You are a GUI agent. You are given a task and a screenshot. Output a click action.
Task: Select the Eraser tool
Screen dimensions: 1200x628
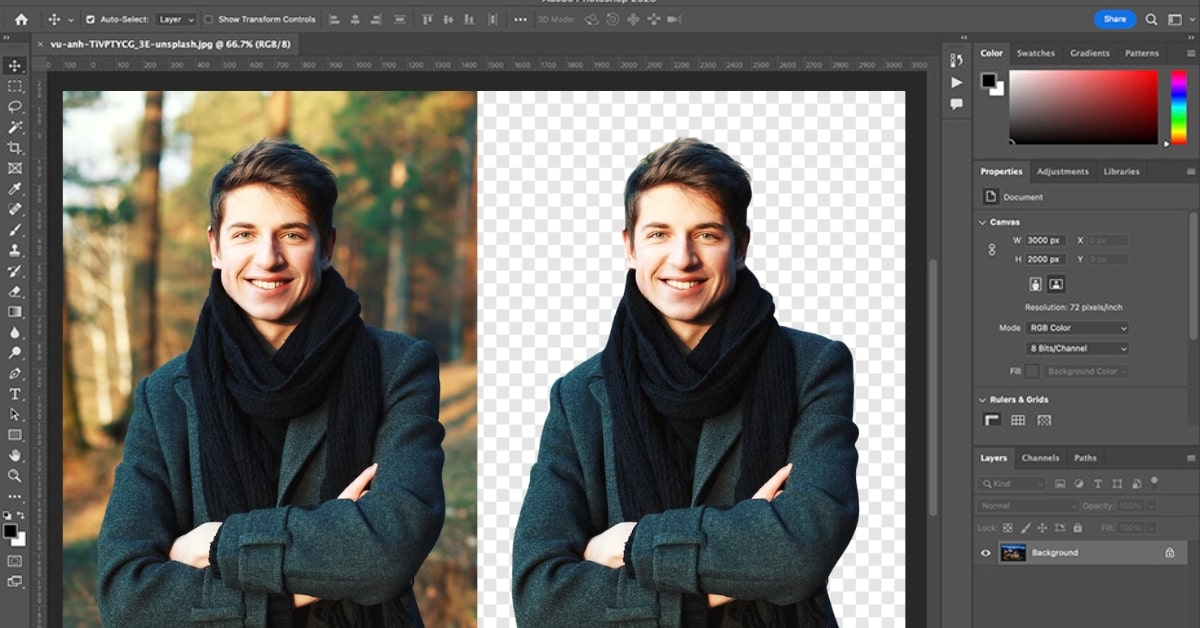click(15, 292)
